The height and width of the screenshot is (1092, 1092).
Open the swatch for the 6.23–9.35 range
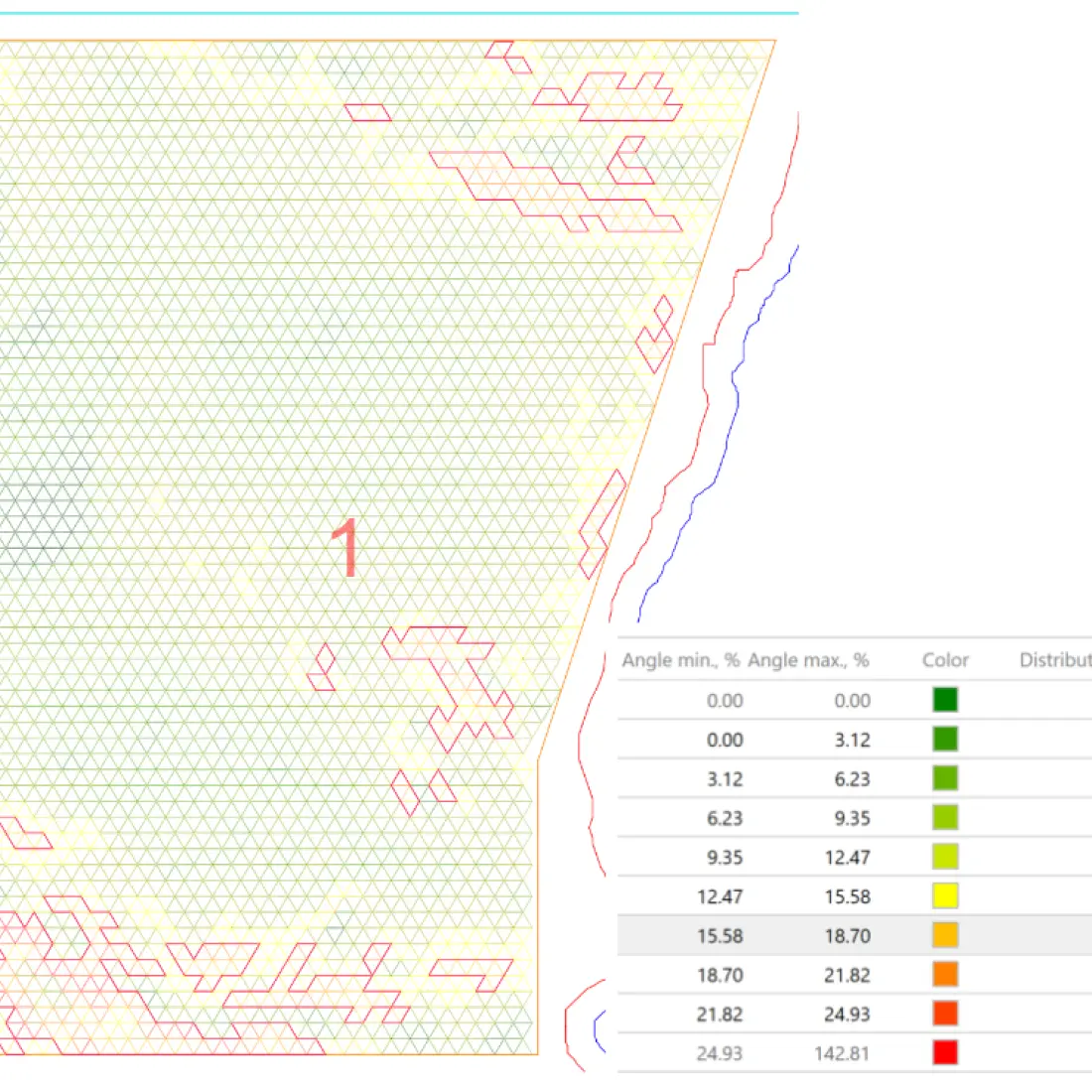945,818
